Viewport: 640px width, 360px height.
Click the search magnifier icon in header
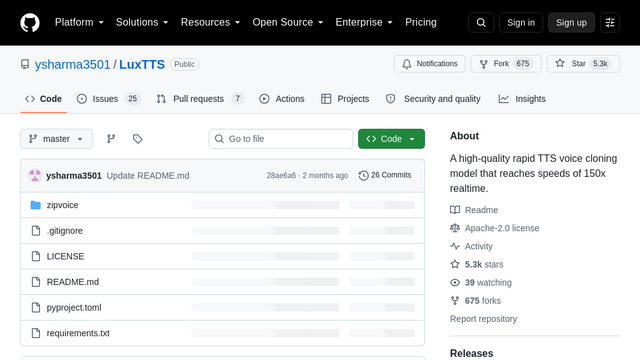pyautogui.click(x=481, y=22)
